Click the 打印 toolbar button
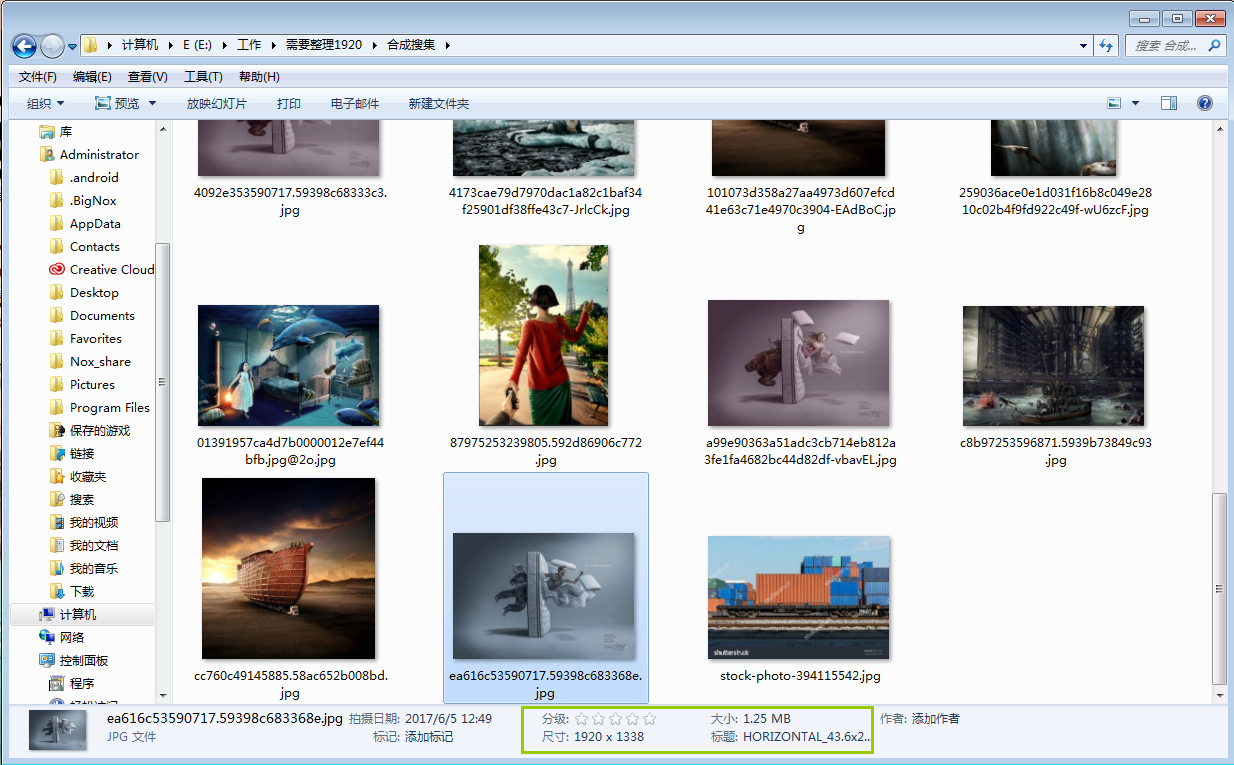Image resolution: width=1234 pixels, height=765 pixels. 289,103
